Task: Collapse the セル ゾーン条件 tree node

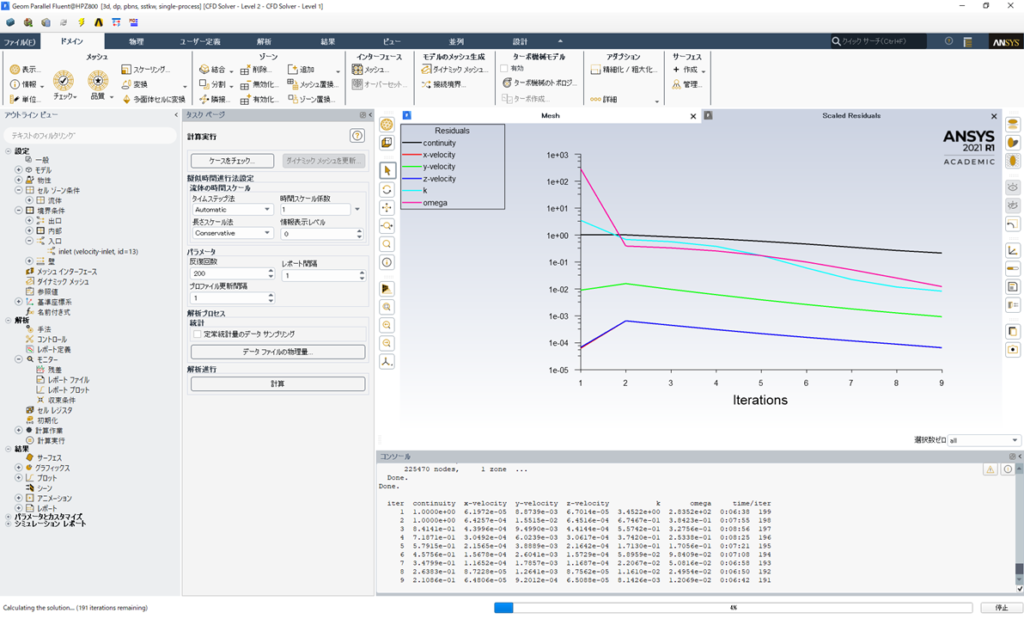Action: [x=19, y=190]
